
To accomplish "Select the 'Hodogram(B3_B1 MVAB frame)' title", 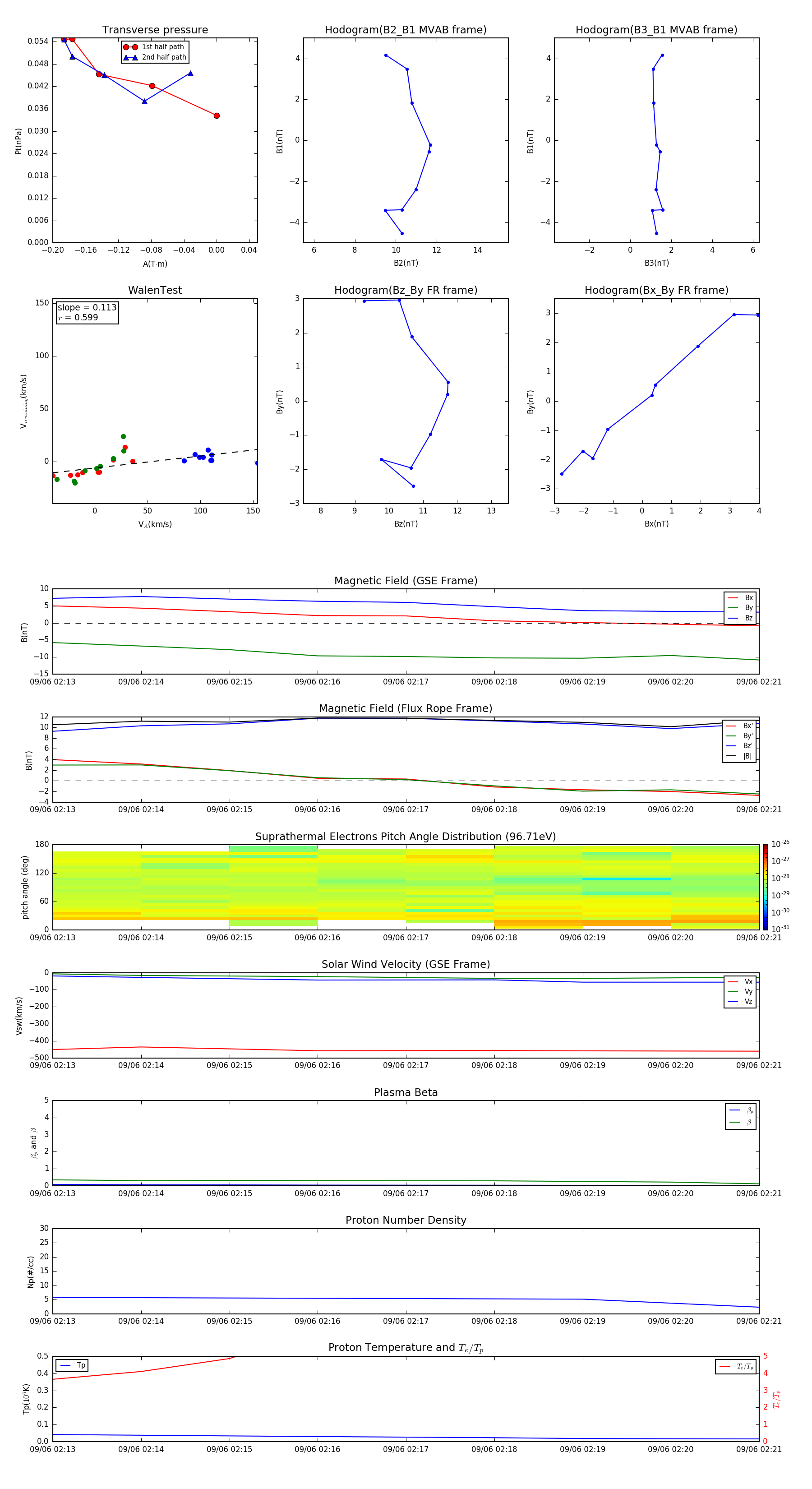I will (656, 30).
